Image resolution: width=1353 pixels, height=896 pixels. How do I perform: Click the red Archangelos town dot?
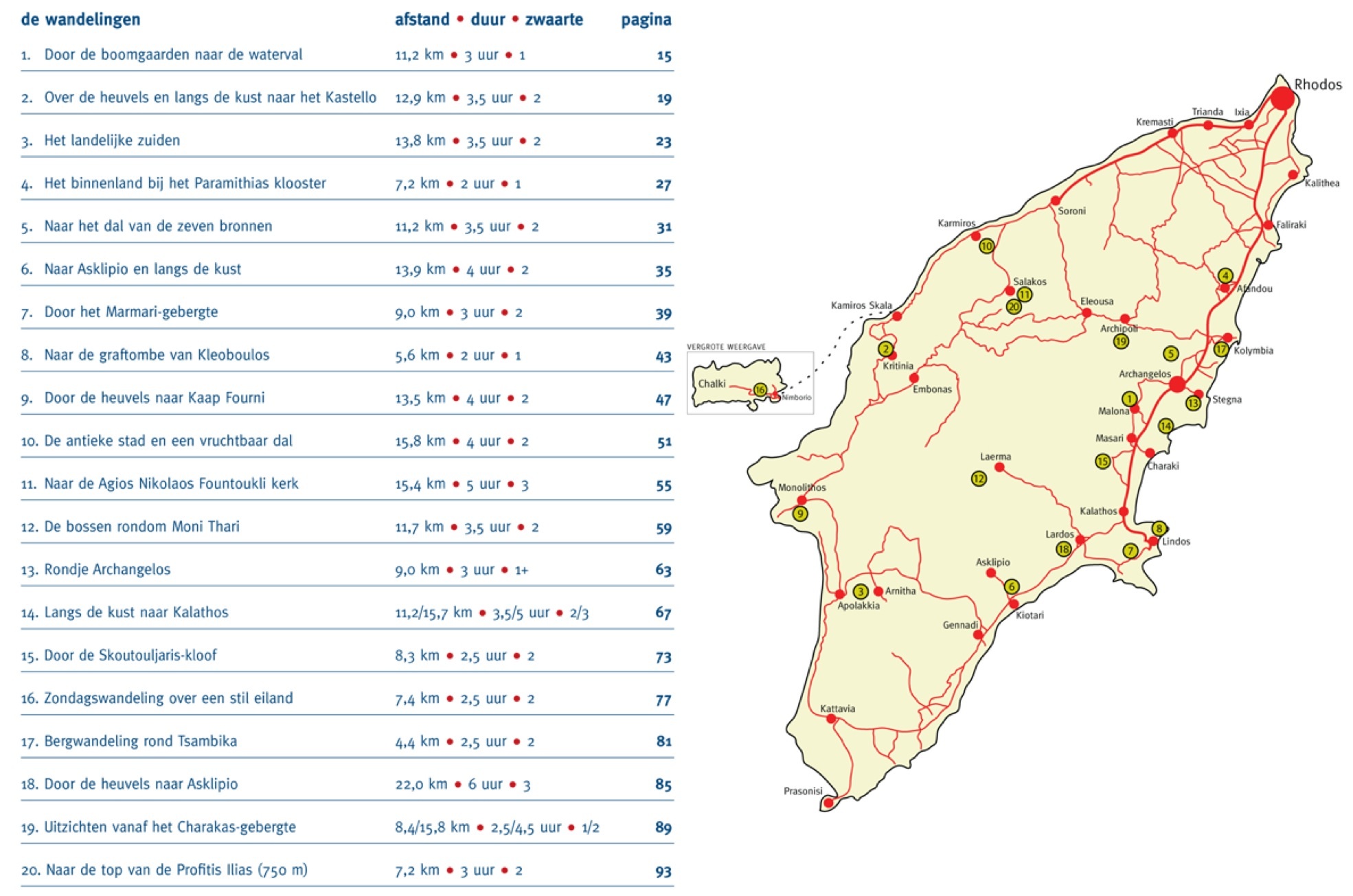pyautogui.click(x=1177, y=384)
